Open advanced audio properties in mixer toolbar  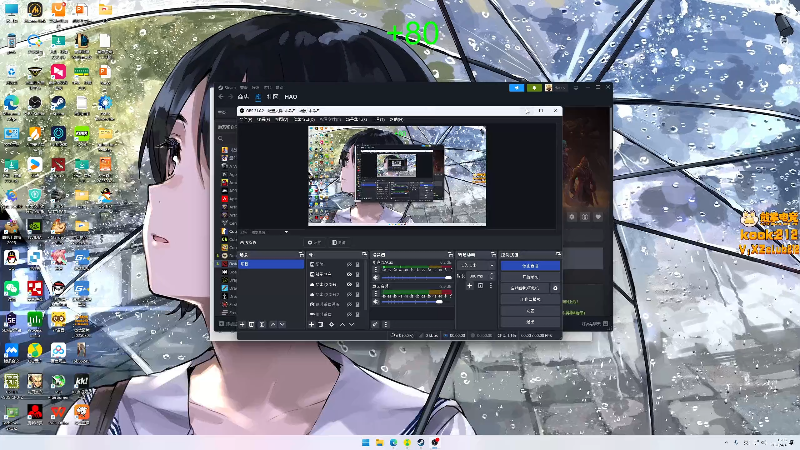coord(375,324)
